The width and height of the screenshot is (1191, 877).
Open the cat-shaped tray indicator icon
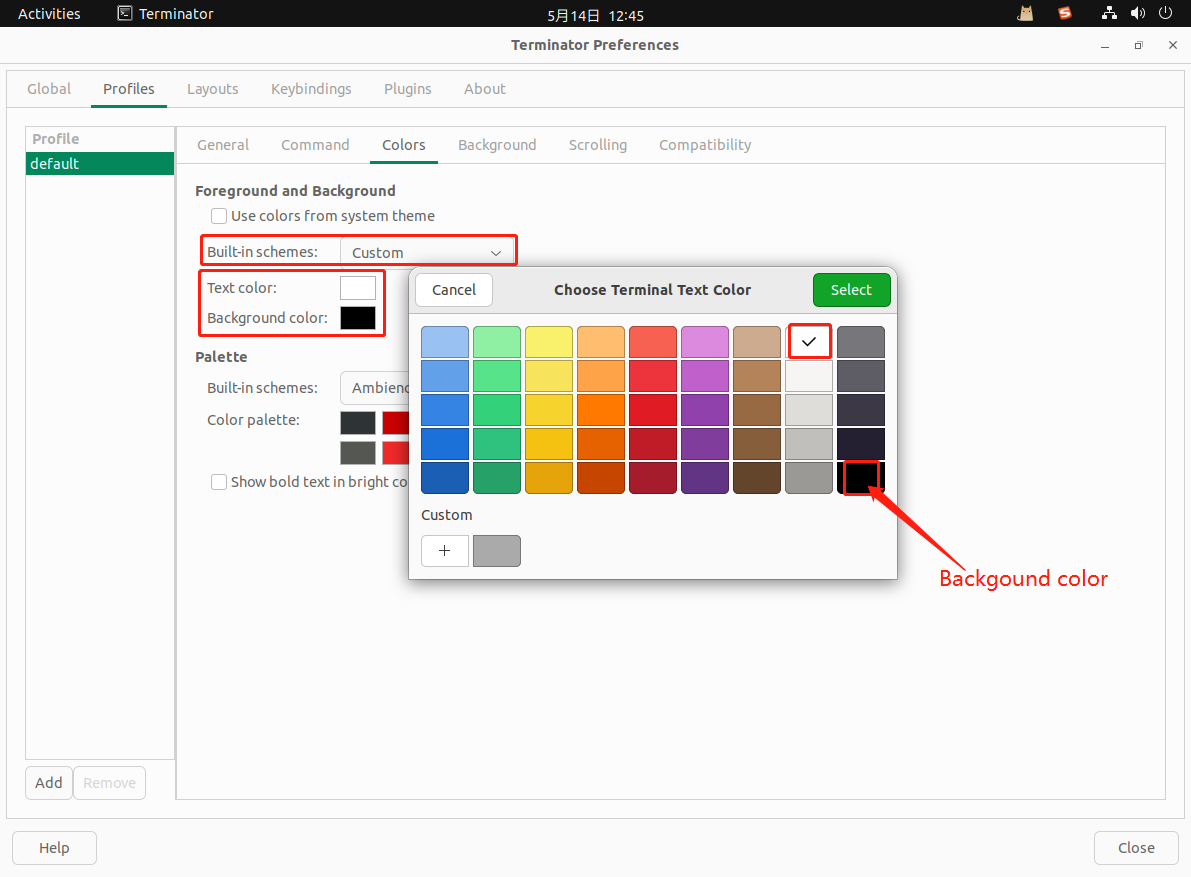(x=1025, y=14)
